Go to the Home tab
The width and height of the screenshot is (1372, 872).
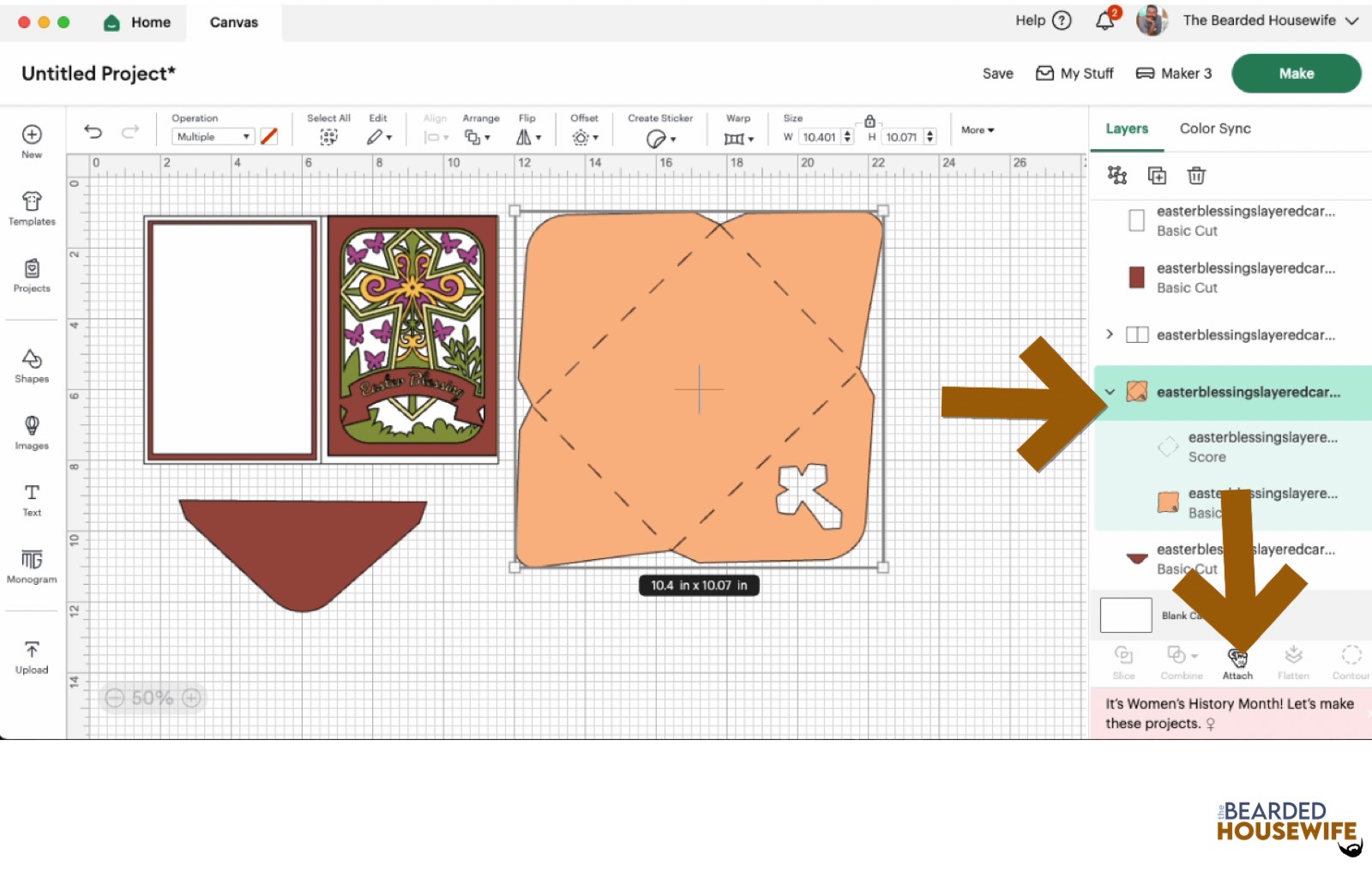coord(137,22)
